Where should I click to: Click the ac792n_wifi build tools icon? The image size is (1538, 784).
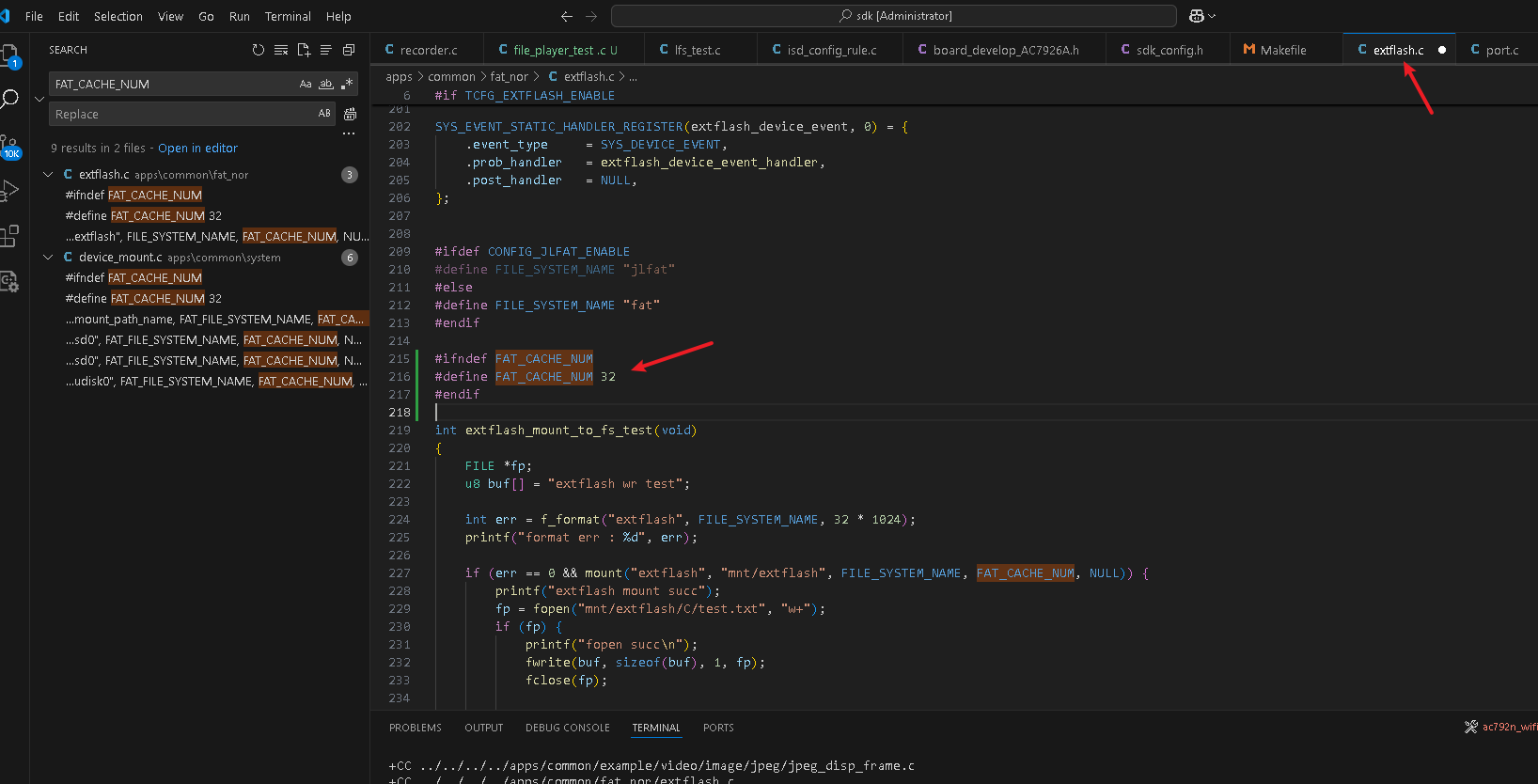[x=1471, y=727]
